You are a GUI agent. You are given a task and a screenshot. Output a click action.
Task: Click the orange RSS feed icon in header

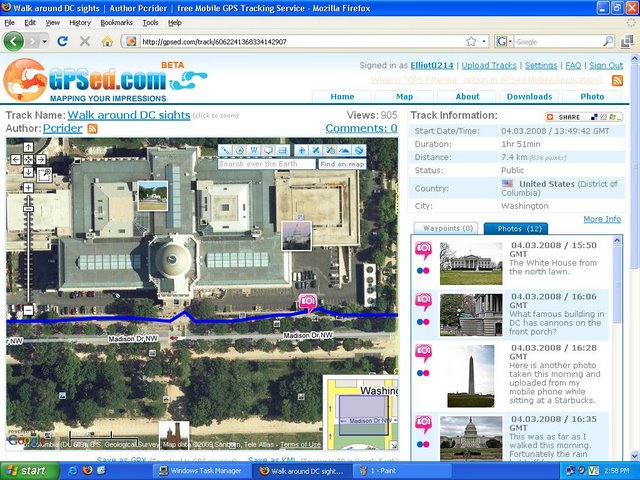coord(617,80)
